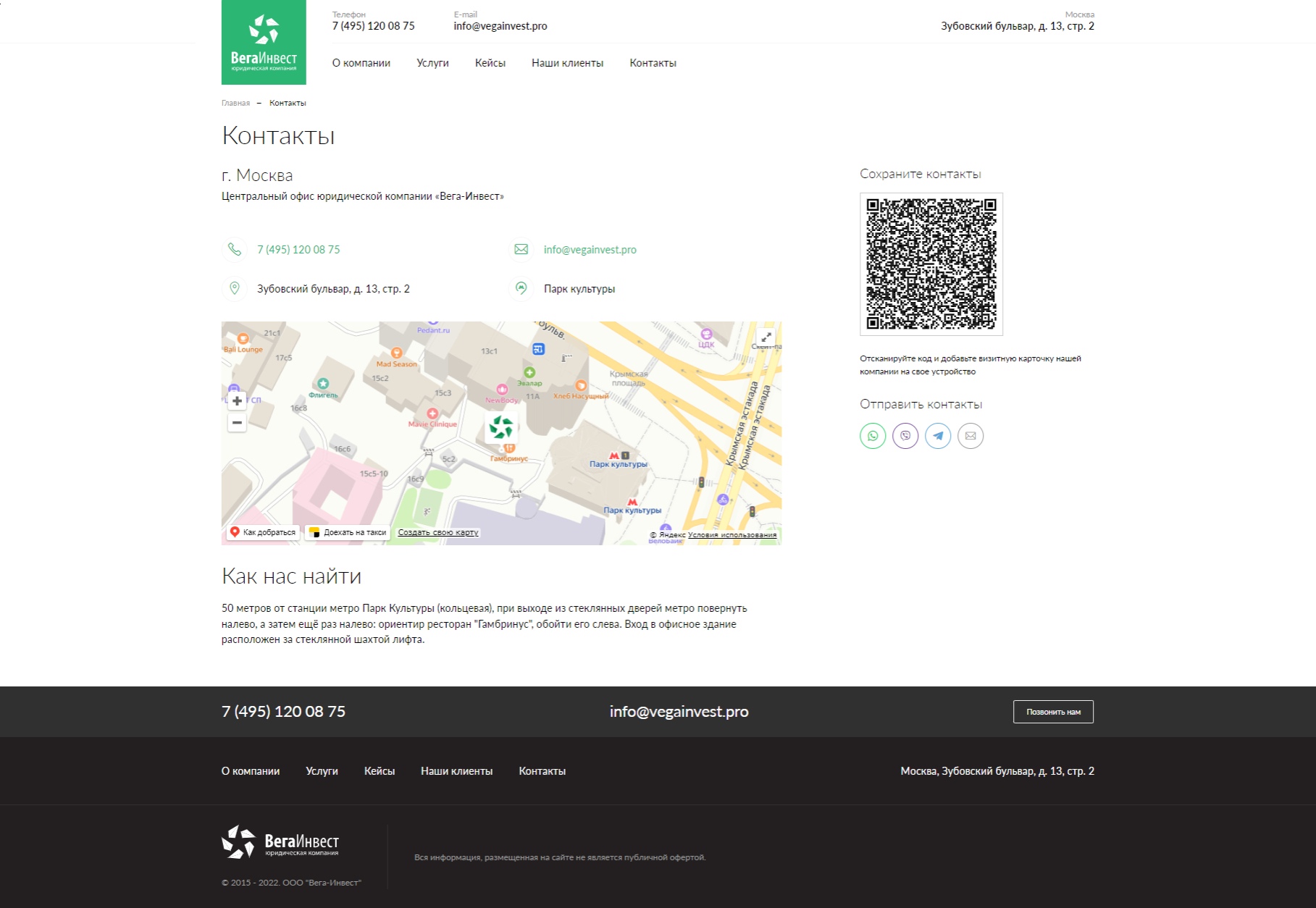Click the Viber share icon

pyautogui.click(x=905, y=436)
